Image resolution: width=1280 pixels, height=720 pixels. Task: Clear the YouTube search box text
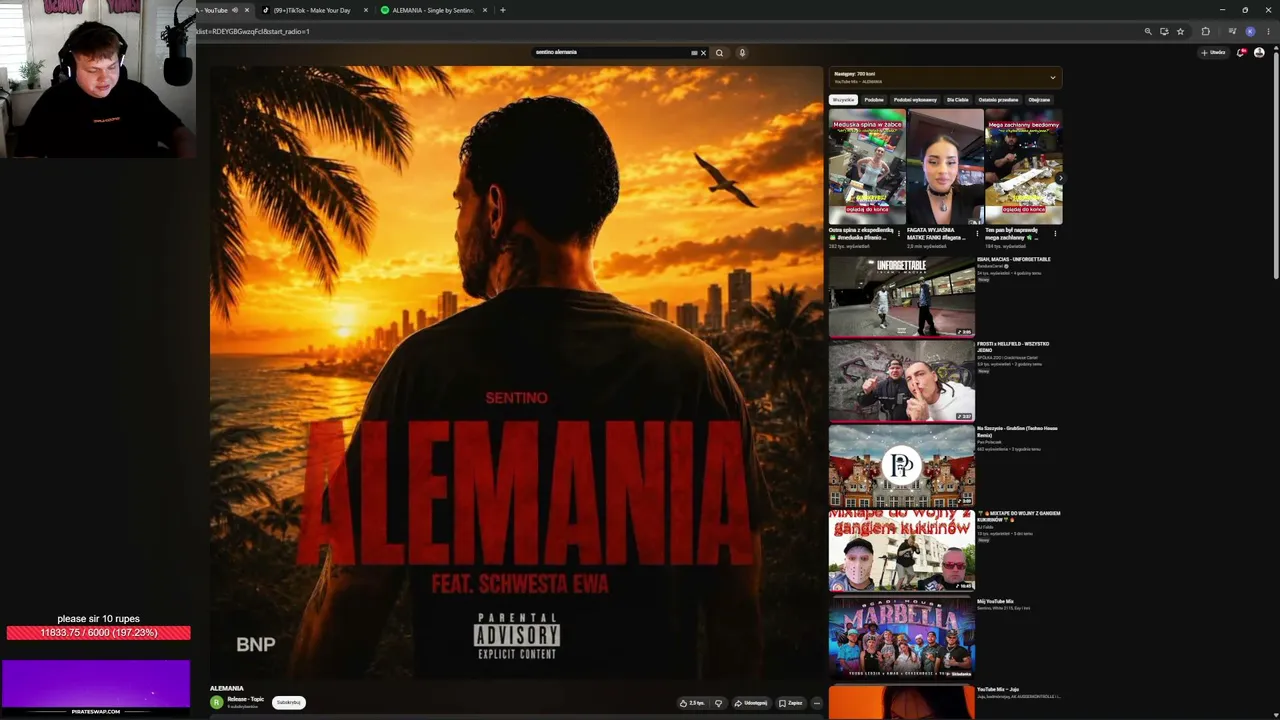[x=703, y=53]
